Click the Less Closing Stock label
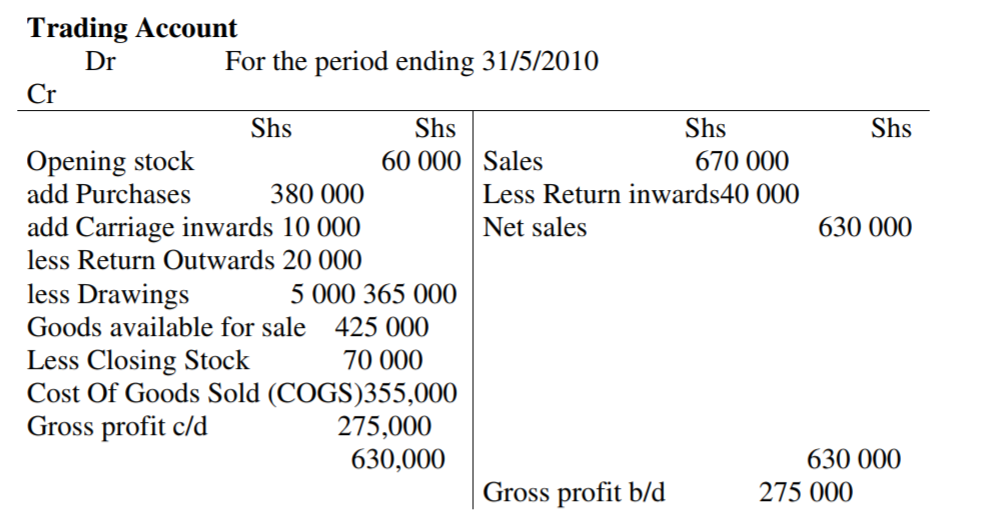 click(138, 360)
